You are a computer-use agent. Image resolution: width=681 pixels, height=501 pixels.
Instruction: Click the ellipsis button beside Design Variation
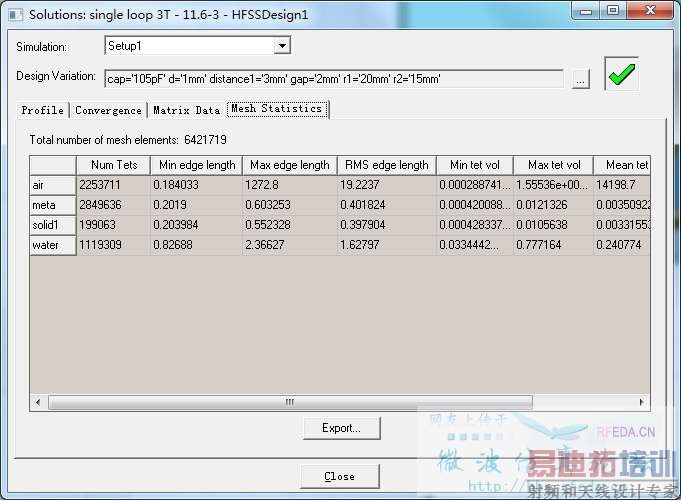[x=581, y=79]
